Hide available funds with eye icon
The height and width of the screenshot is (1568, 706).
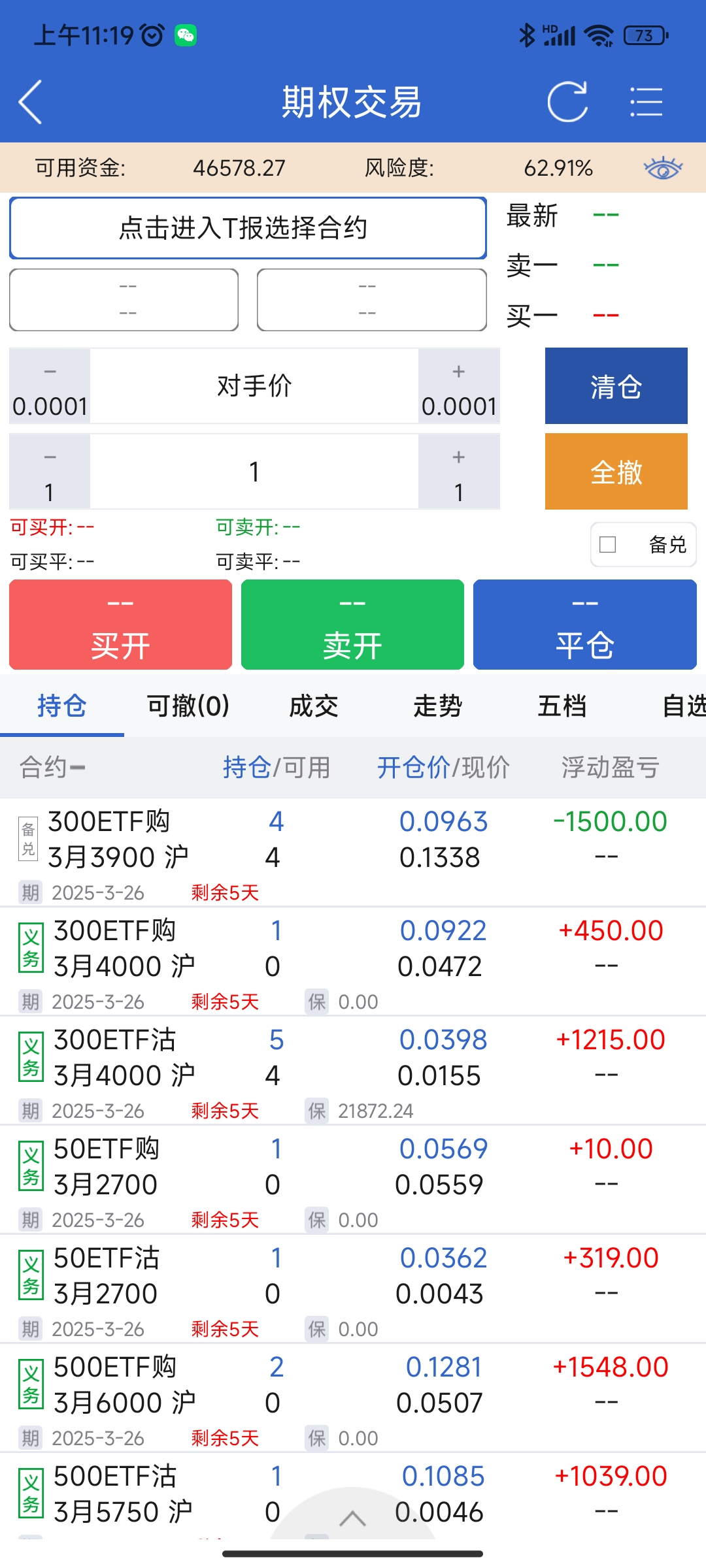click(x=663, y=168)
